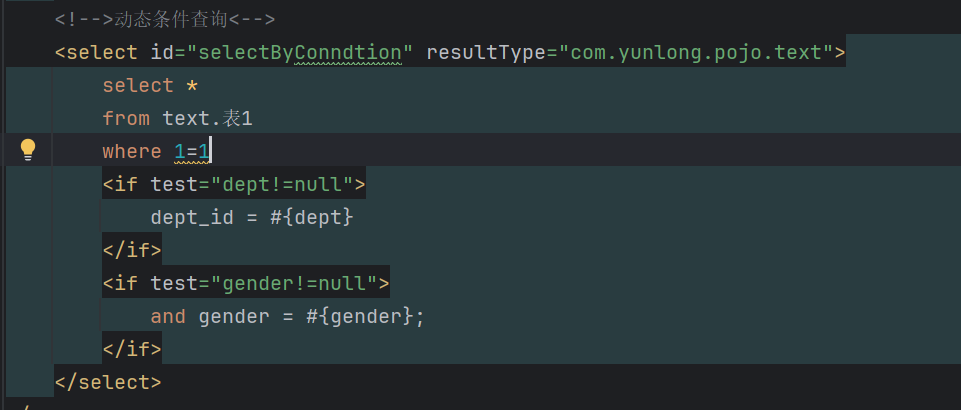The width and height of the screenshot is (961, 410).
Task: Click the resultType attribute name
Action: (486, 53)
